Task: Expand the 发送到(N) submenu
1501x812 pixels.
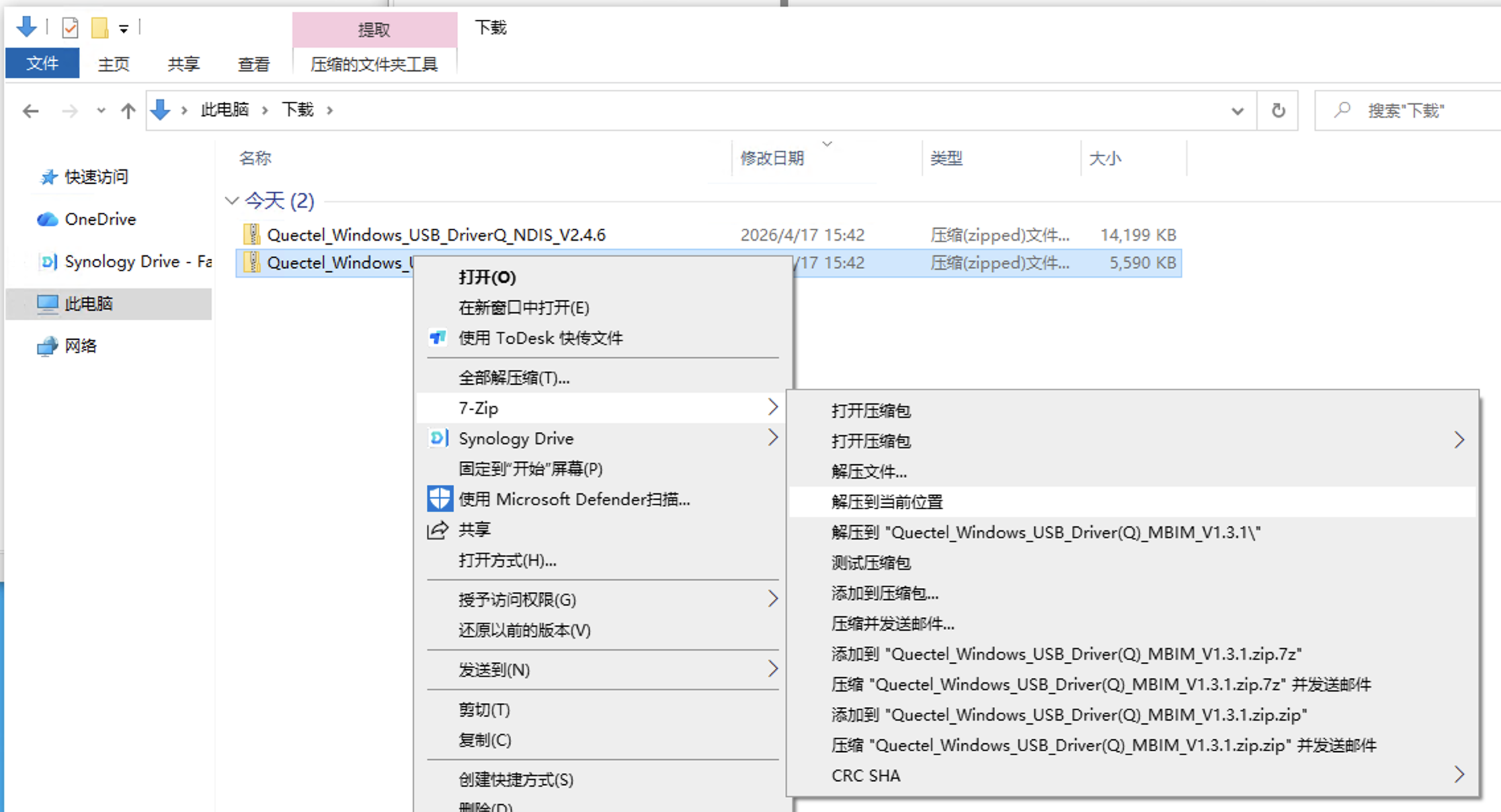Action: pyautogui.click(x=772, y=669)
